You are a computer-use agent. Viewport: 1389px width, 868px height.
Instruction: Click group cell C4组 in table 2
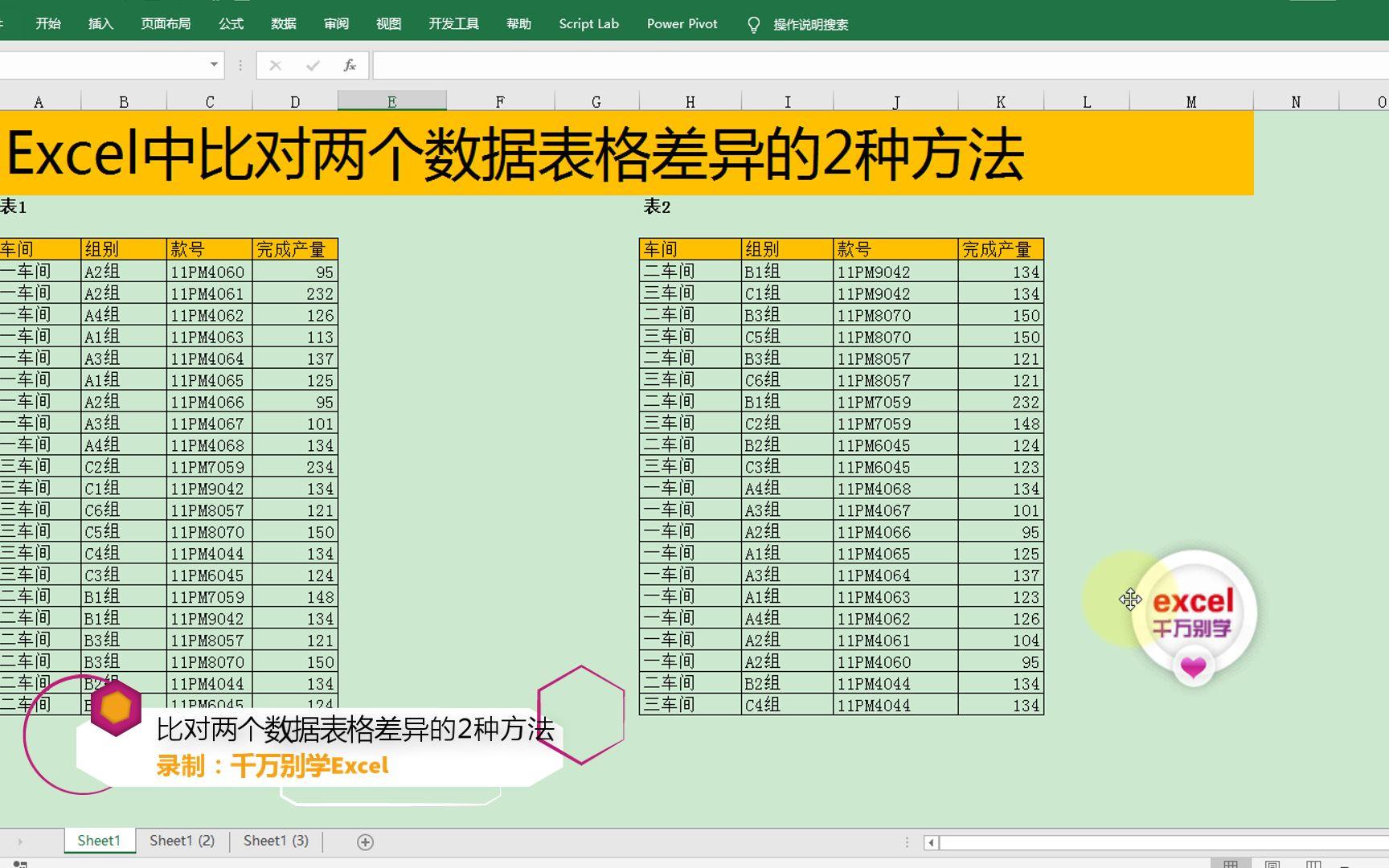pyautogui.click(x=787, y=706)
